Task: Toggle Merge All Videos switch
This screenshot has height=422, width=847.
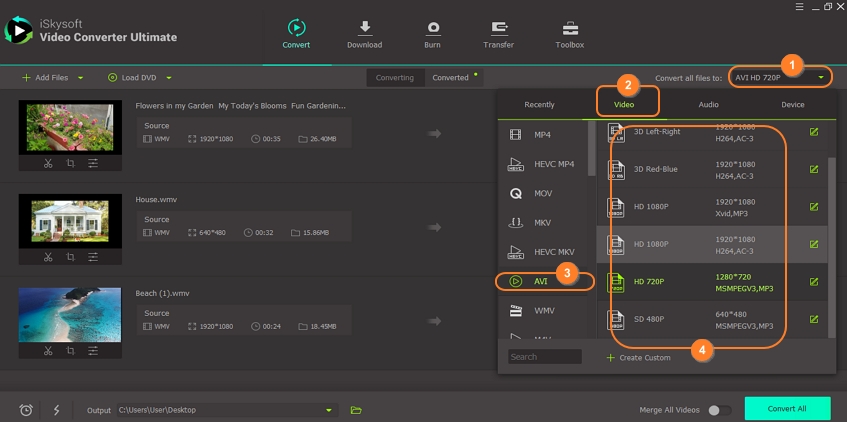Action: click(x=716, y=410)
